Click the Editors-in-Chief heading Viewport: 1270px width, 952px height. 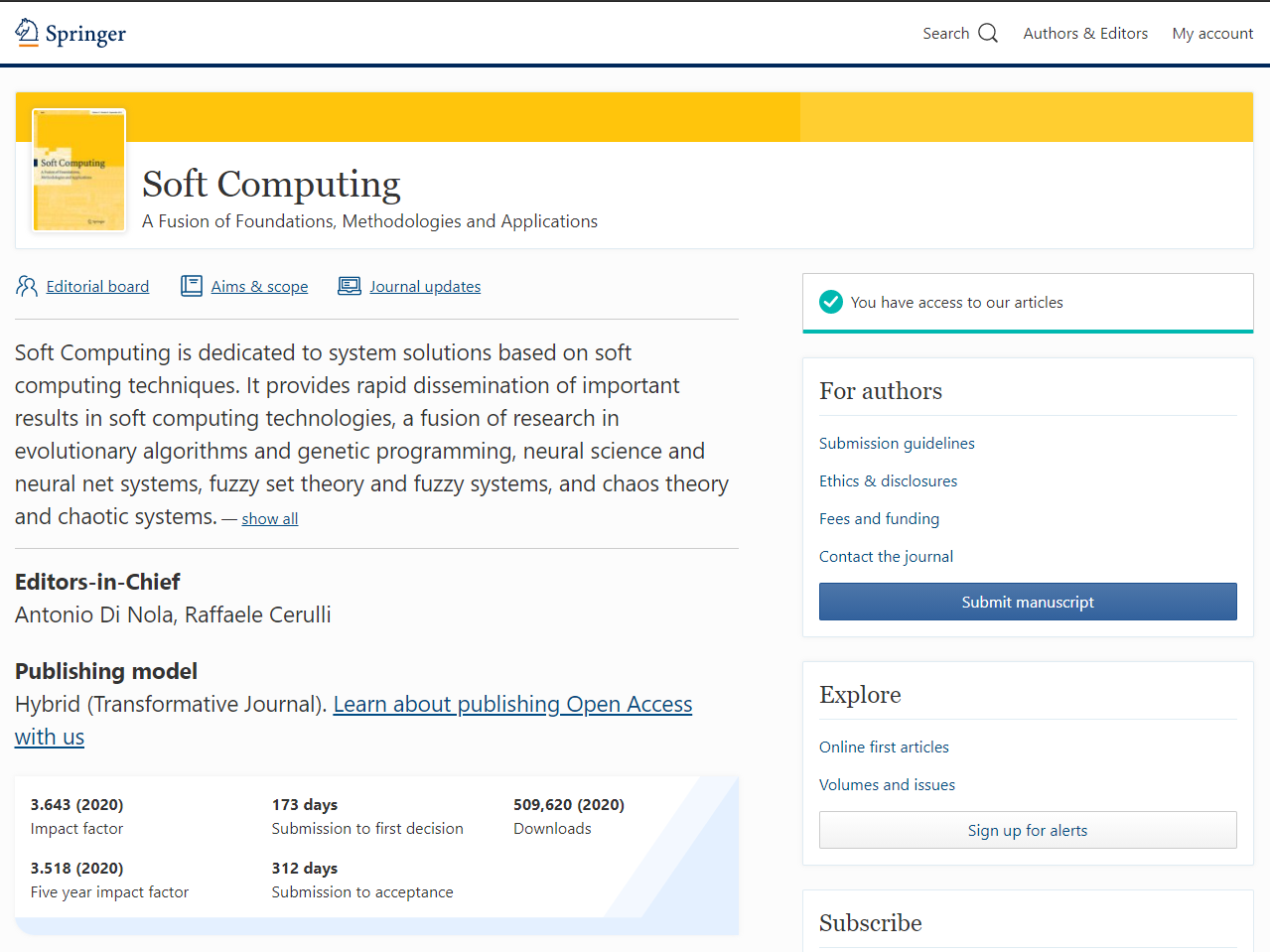click(x=97, y=583)
